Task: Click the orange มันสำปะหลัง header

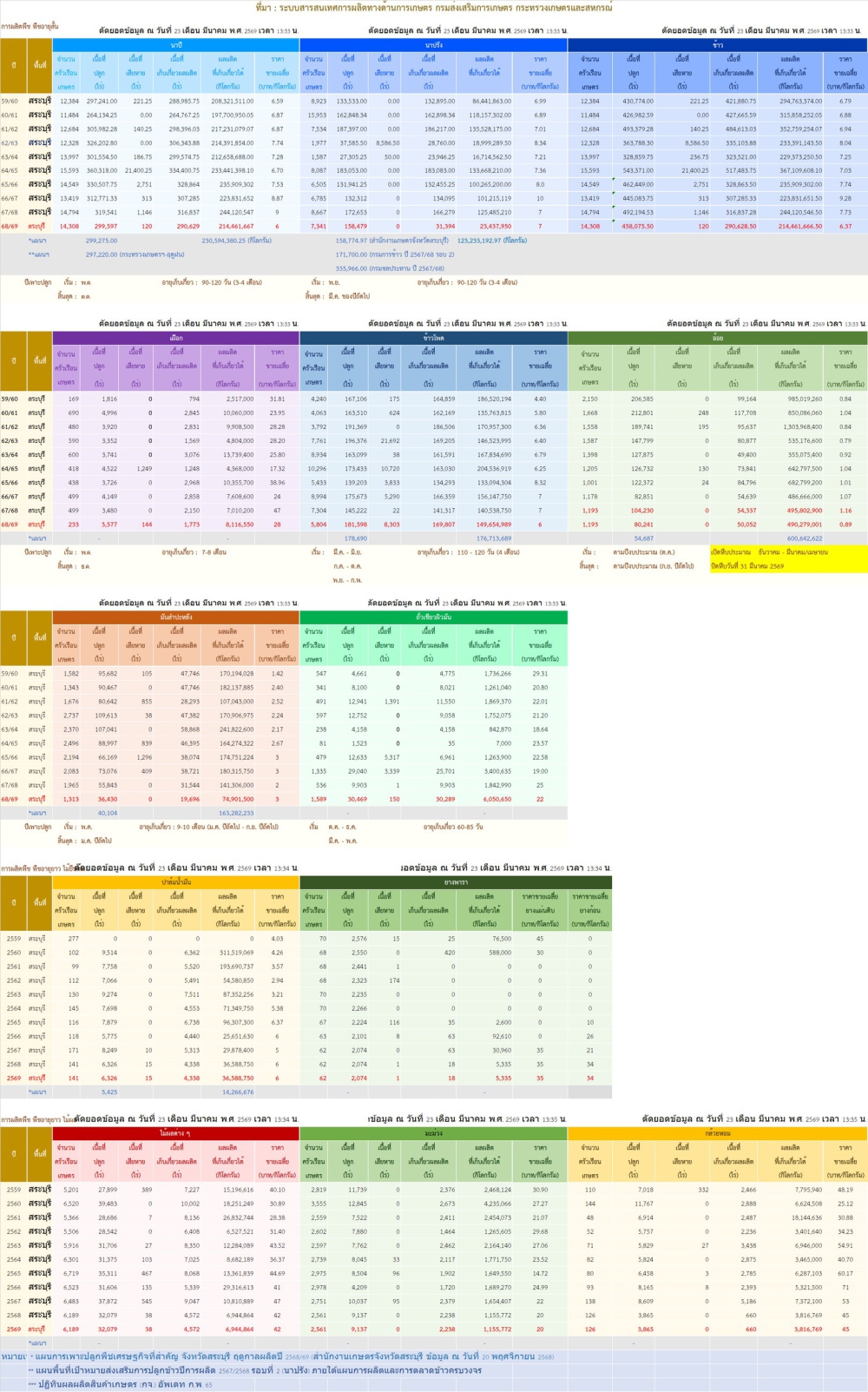Action: click(x=176, y=617)
